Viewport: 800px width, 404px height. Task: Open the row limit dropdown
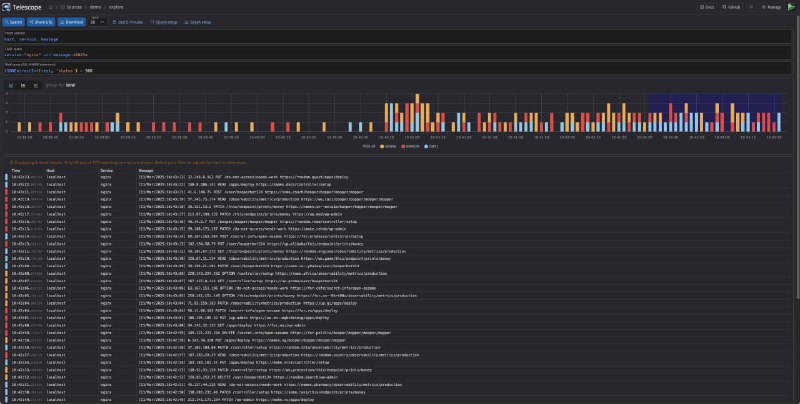98,20
